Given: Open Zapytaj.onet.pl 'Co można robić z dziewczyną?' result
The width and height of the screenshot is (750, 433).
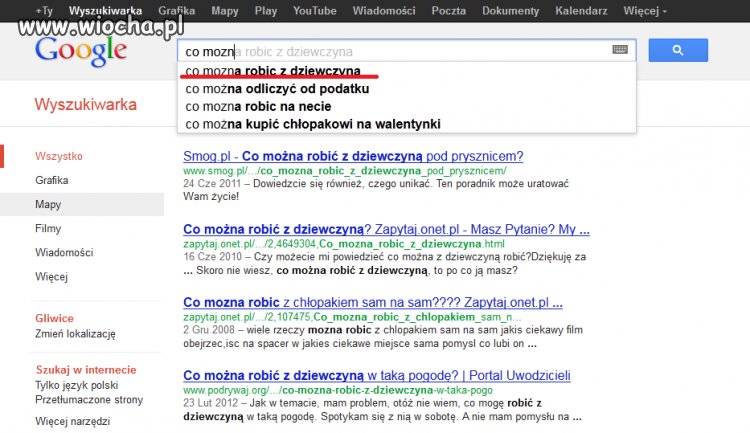Looking at the screenshot, I should tap(386, 229).
